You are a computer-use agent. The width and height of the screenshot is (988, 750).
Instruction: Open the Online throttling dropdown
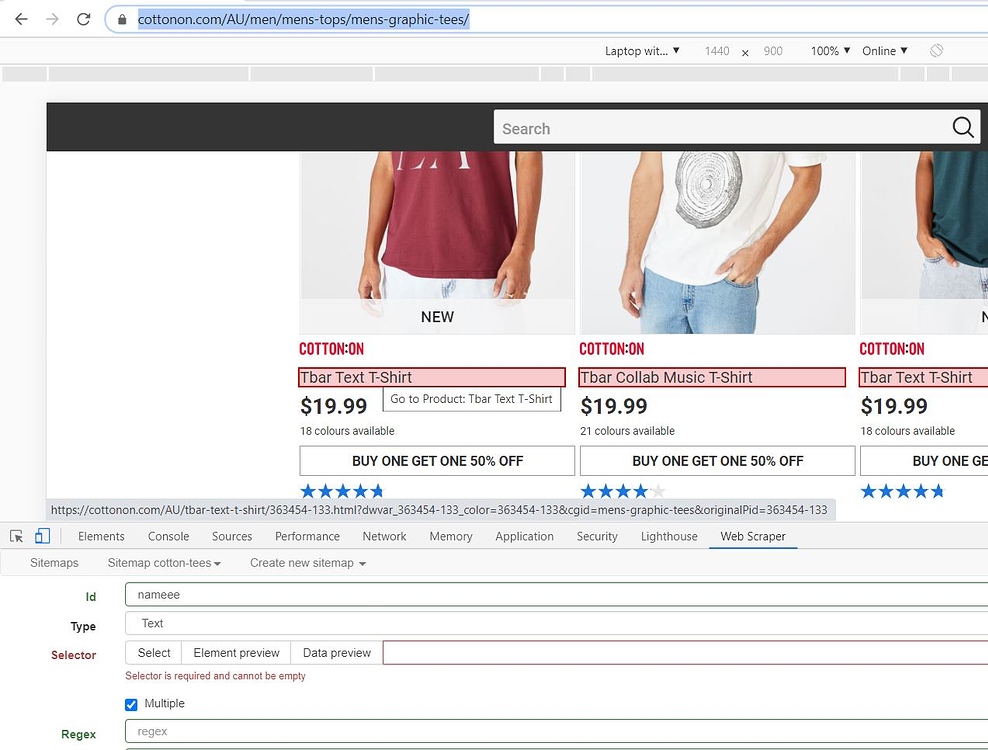click(885, 51)
